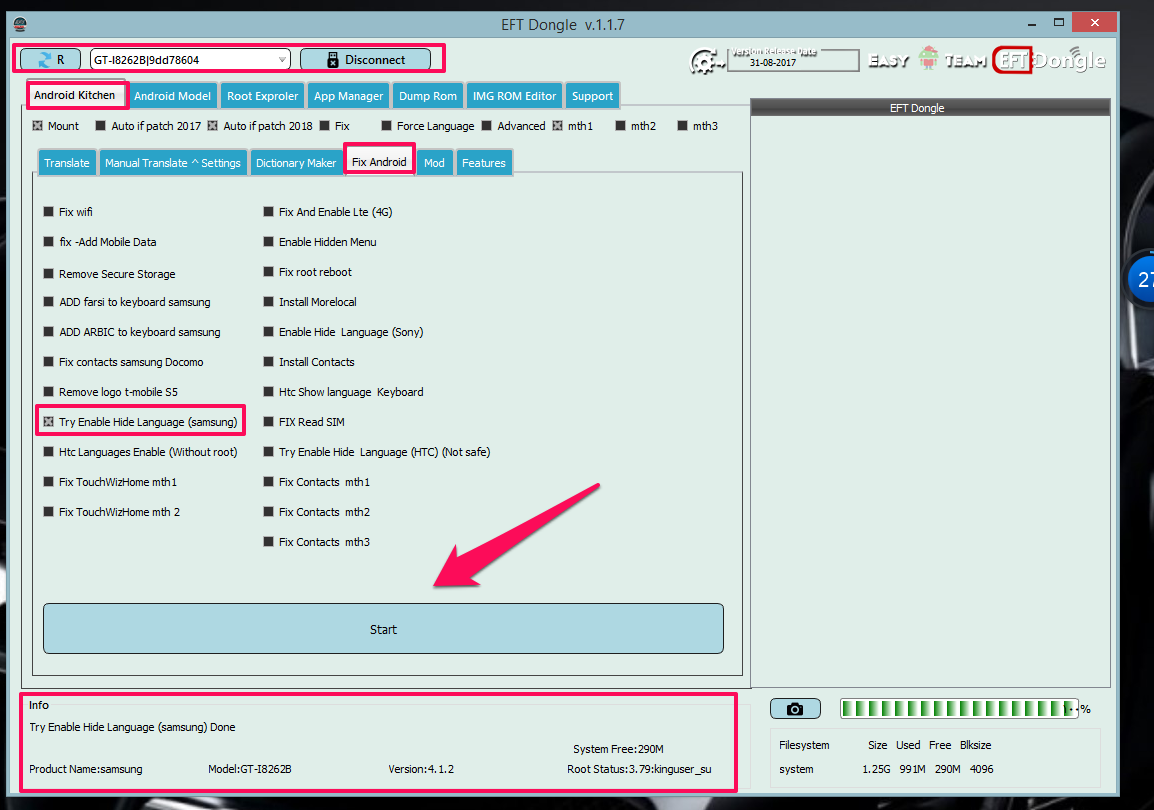
Task: Check the mth3 checkbox
Action: click(x=682, y=126)
